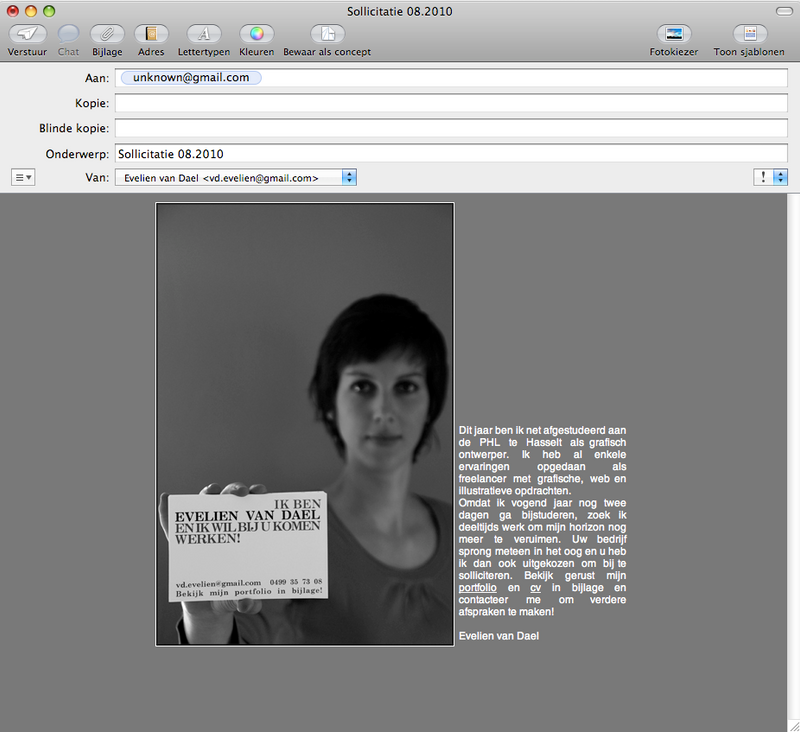Select the portrait photo in the message
The height and width of the screenshot is (732, 800).
coord(305,424)
